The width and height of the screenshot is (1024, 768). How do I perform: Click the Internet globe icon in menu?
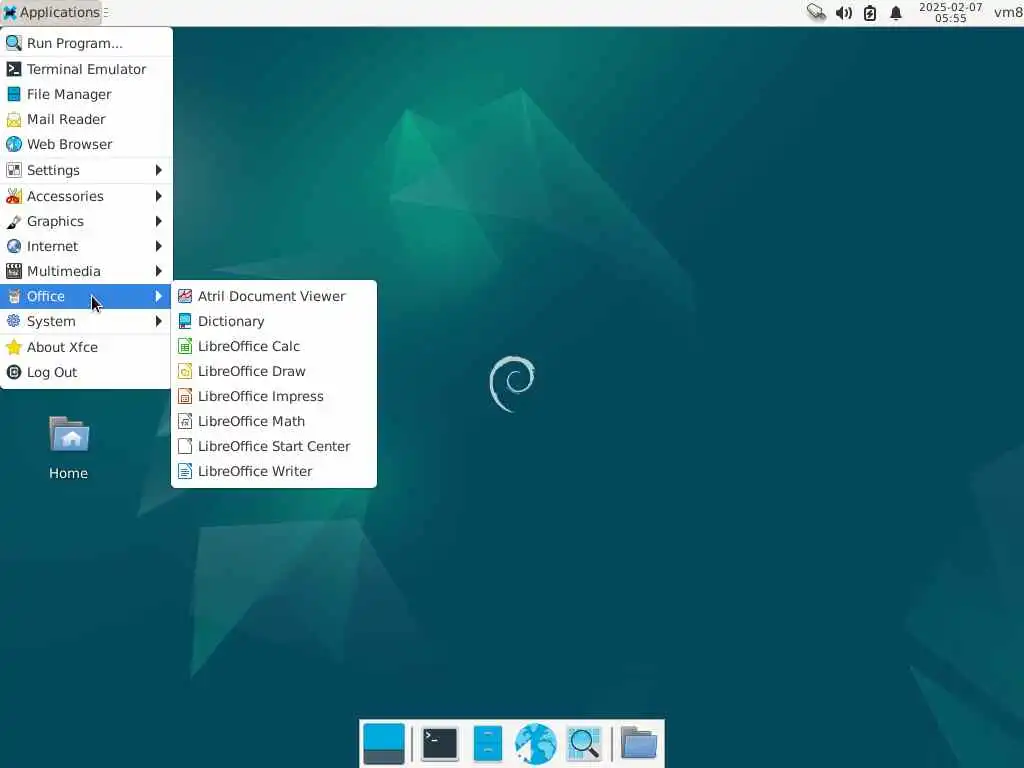[x=14, y=246]
